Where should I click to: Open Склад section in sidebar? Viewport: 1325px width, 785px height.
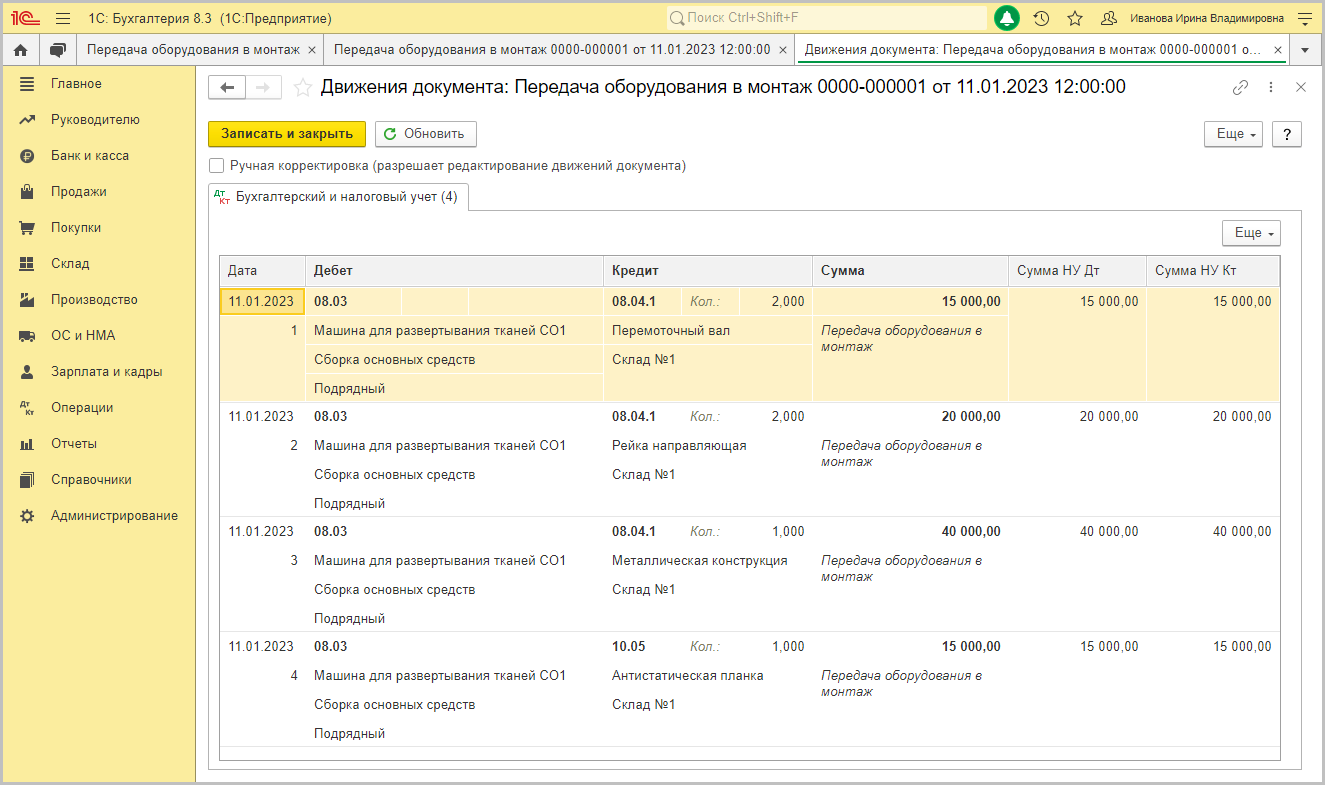click(x=98, y=264)
